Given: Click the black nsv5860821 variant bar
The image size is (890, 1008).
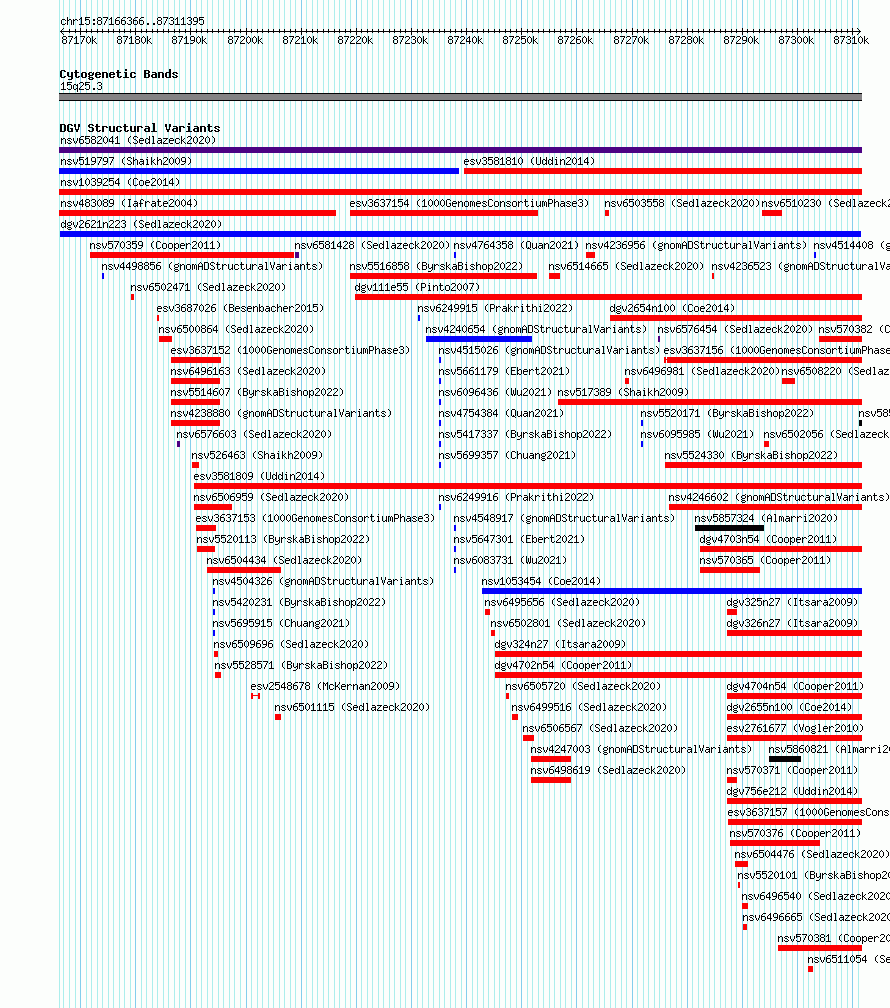Looking at the screenshot, I should pos(785,760).
